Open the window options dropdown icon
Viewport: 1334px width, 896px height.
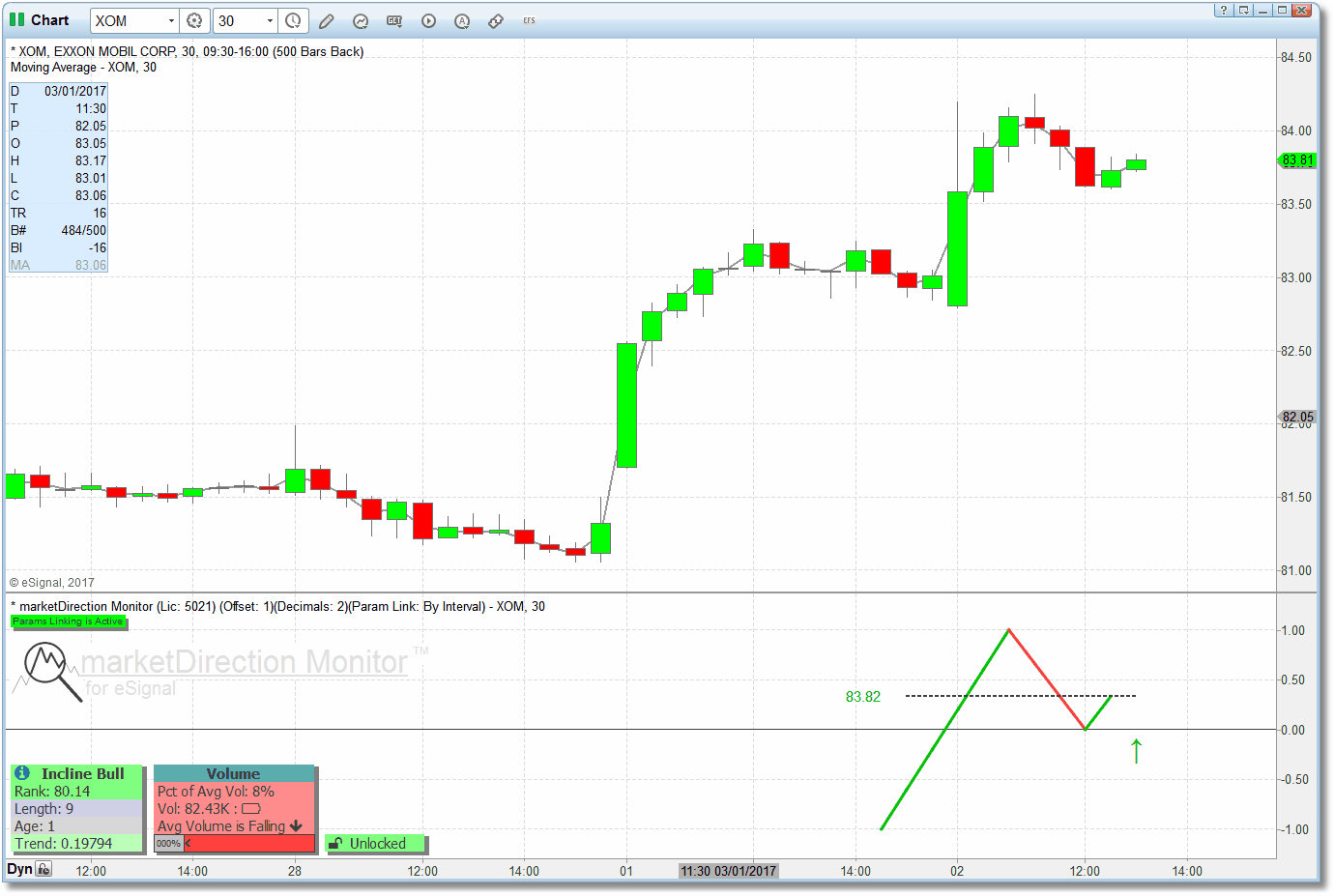click(1244, 10)
